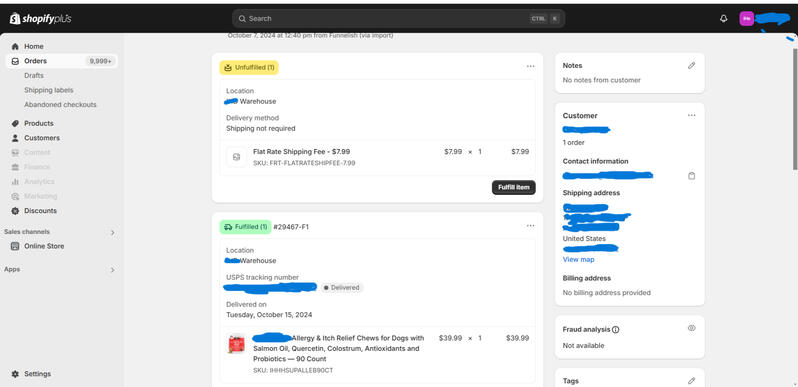Open Drafts under Orders
This screenshot has height=387, width=798.
click(x=34, y=75)
